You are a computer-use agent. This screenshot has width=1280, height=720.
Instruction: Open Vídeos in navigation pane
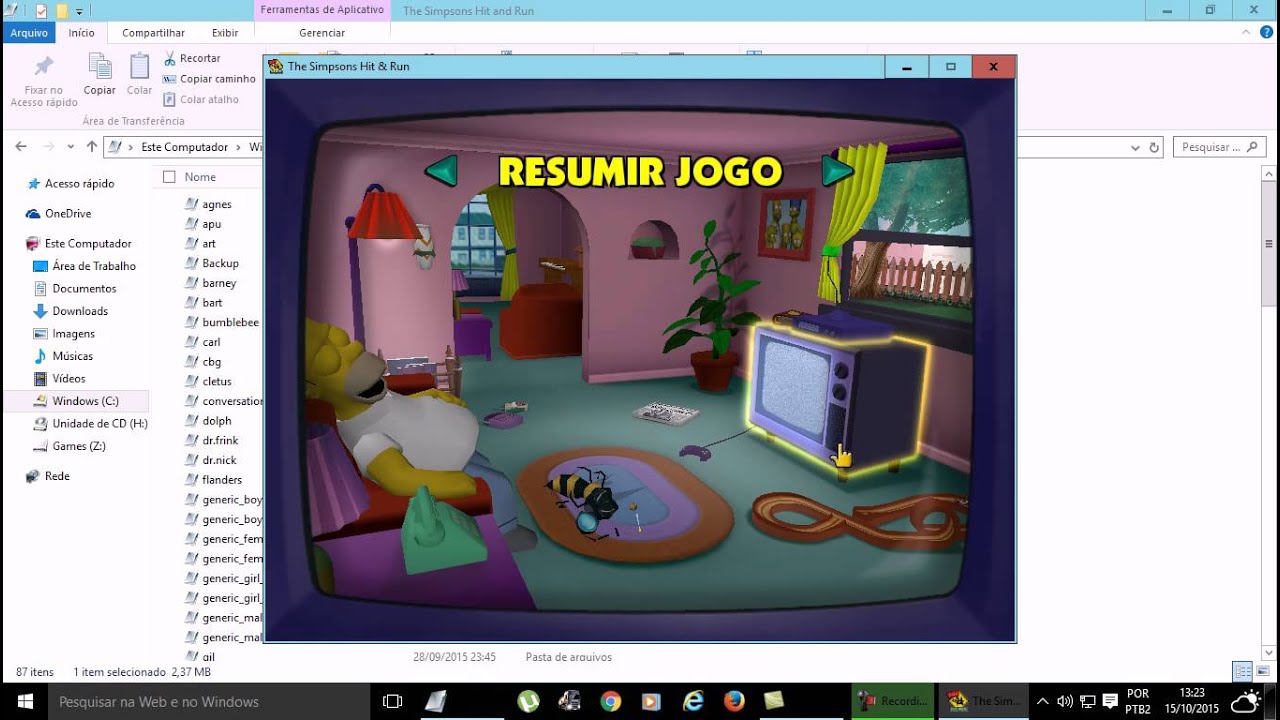coord(69,379)
